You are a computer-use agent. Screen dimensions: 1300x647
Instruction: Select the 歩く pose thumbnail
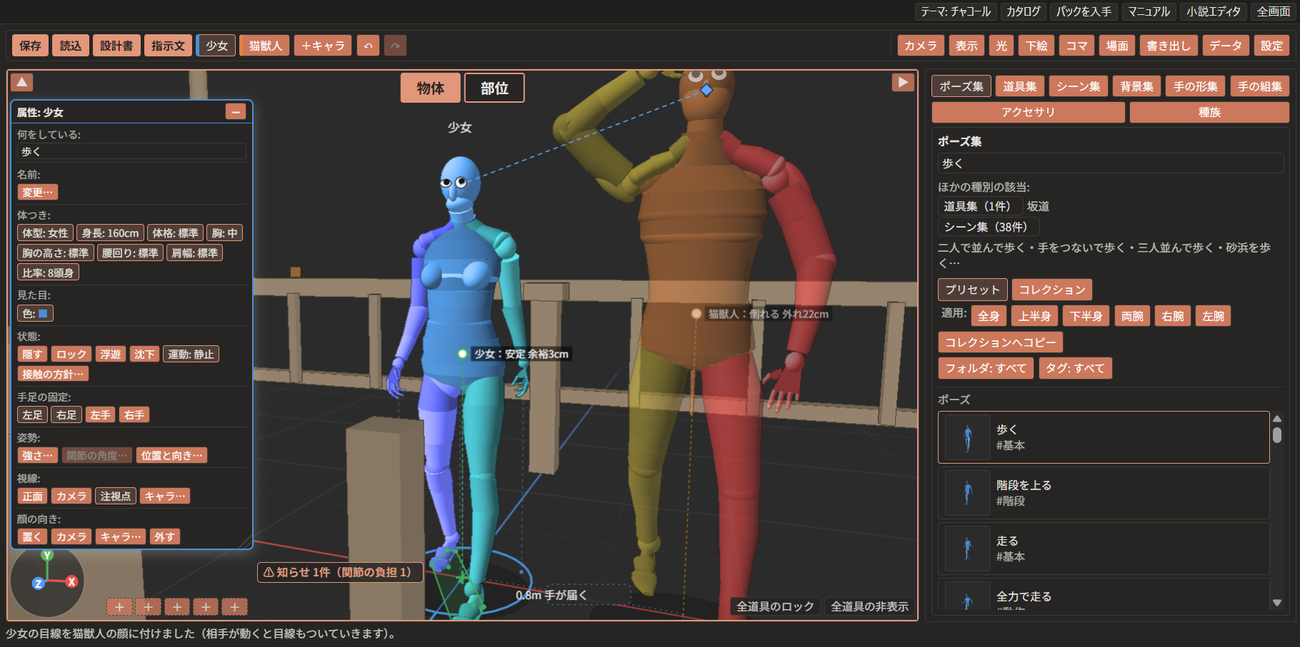968,437
